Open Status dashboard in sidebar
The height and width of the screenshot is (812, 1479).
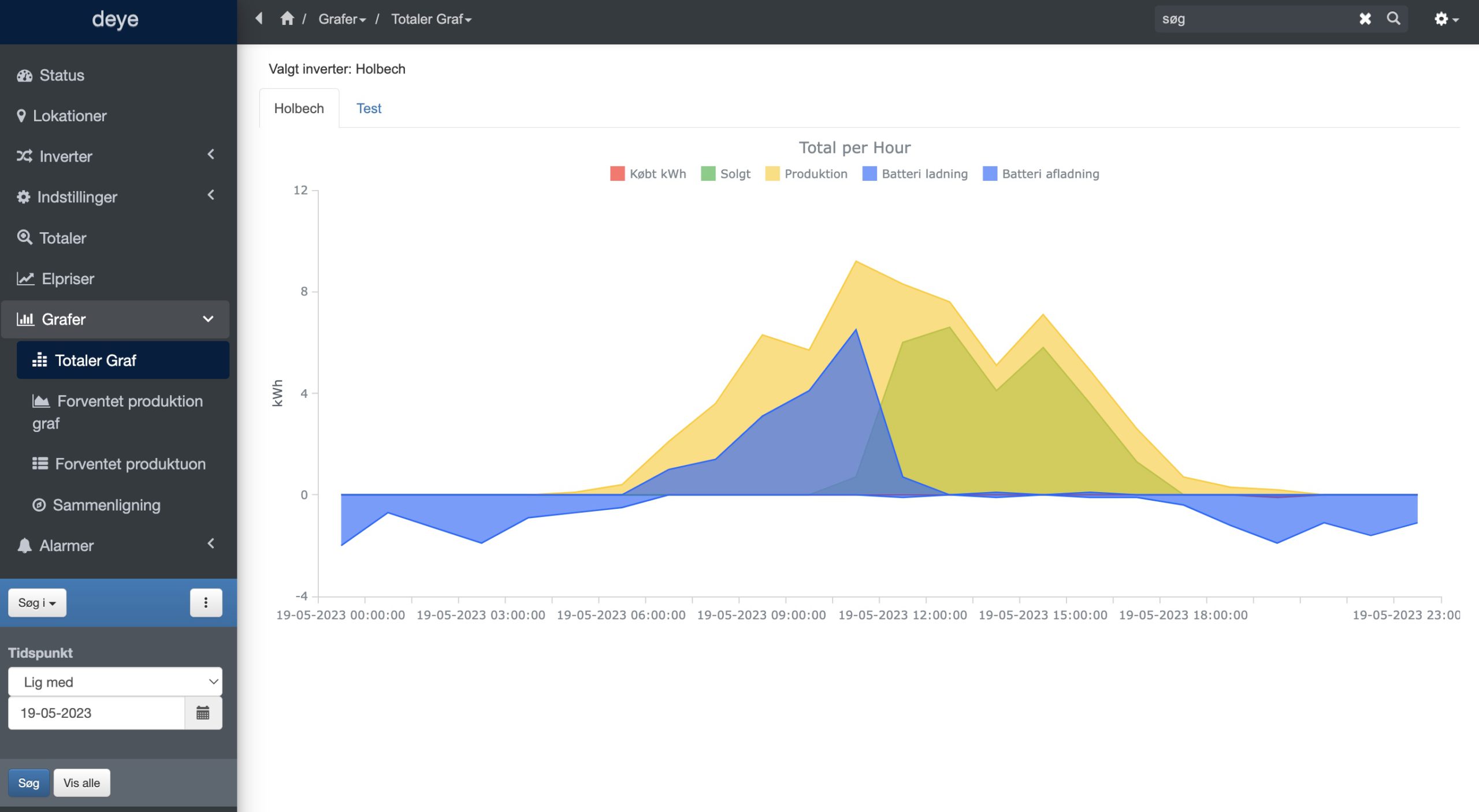point(61,75)
